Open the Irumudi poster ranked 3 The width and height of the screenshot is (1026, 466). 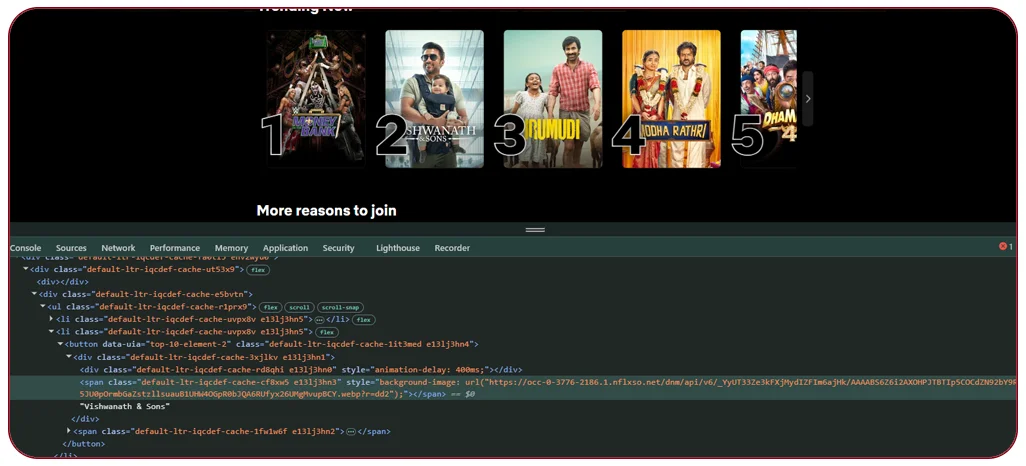[x=553, y=99]
